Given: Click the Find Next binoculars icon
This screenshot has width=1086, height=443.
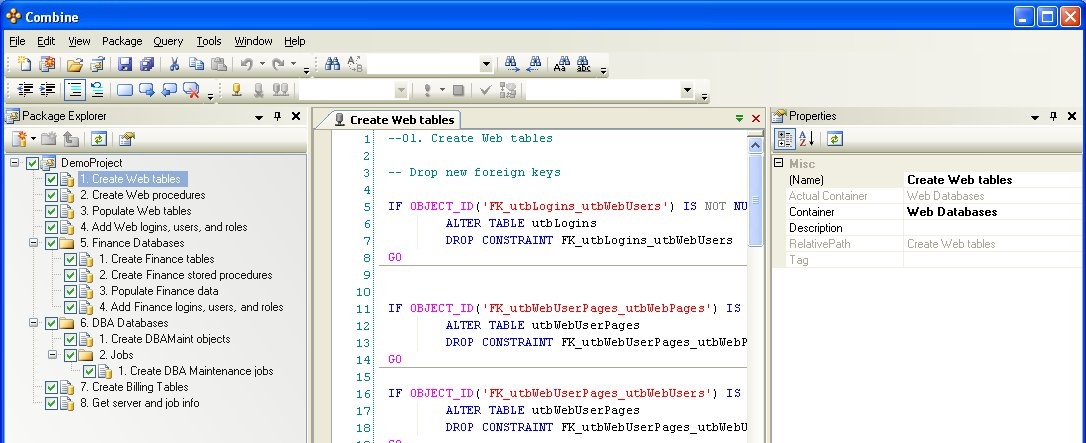Looking at the screenshot, I should click(512, 64).
